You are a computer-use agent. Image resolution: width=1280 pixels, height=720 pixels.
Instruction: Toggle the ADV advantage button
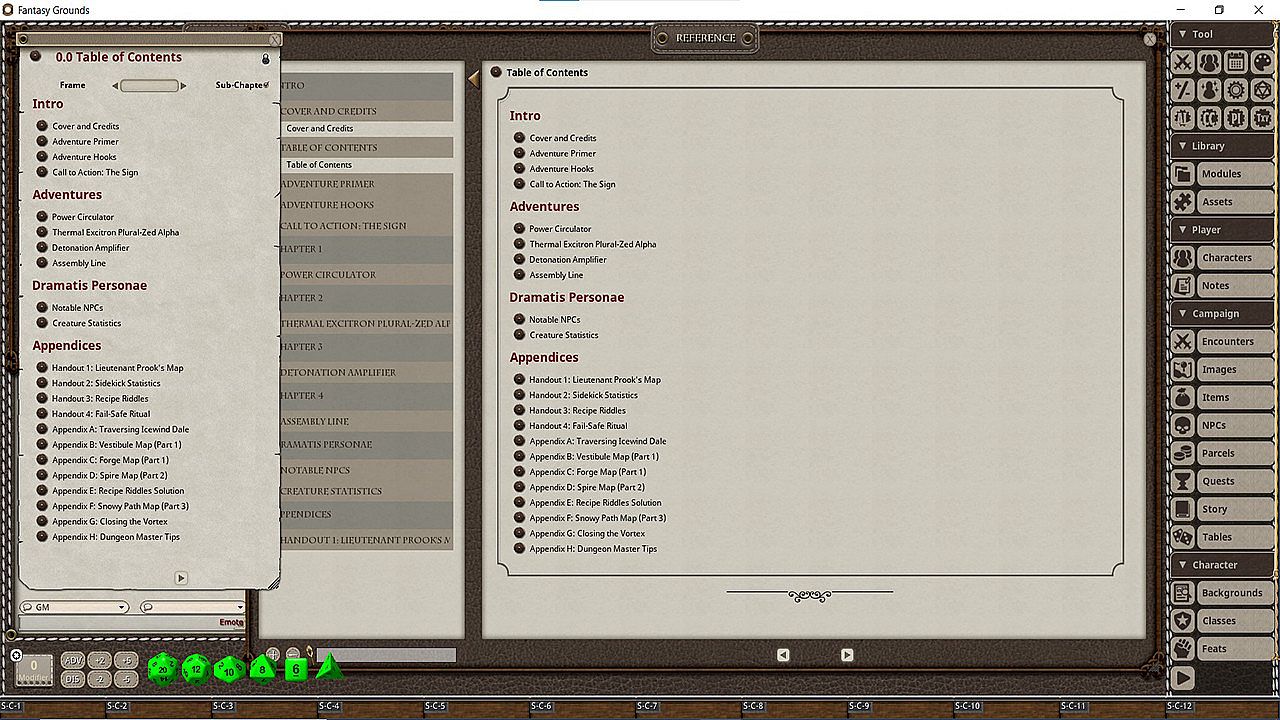tap(73, 661)
